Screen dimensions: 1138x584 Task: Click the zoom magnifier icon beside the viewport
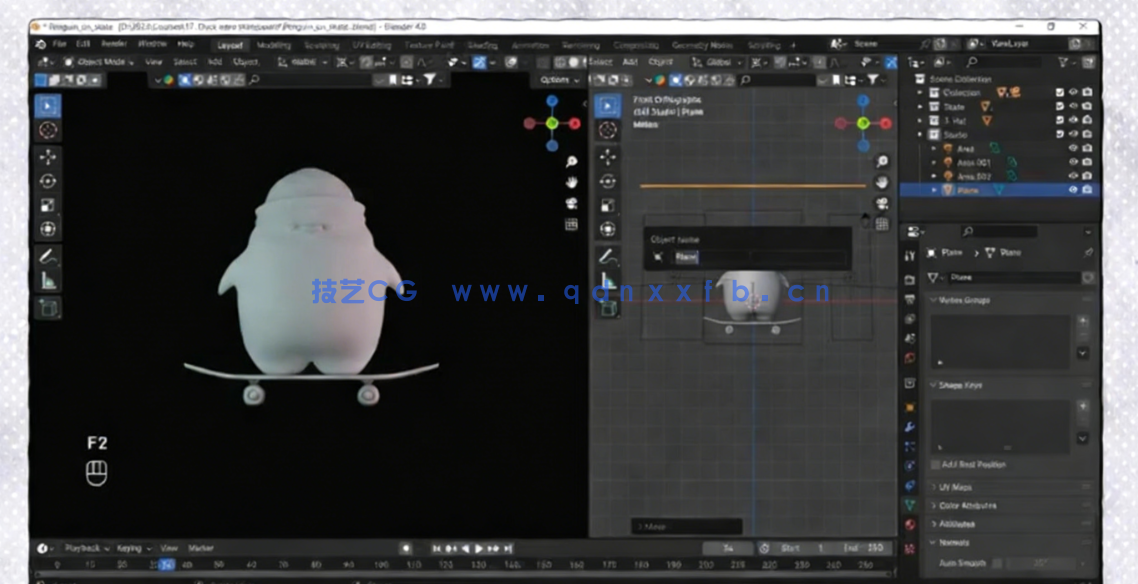coord(572,160)
